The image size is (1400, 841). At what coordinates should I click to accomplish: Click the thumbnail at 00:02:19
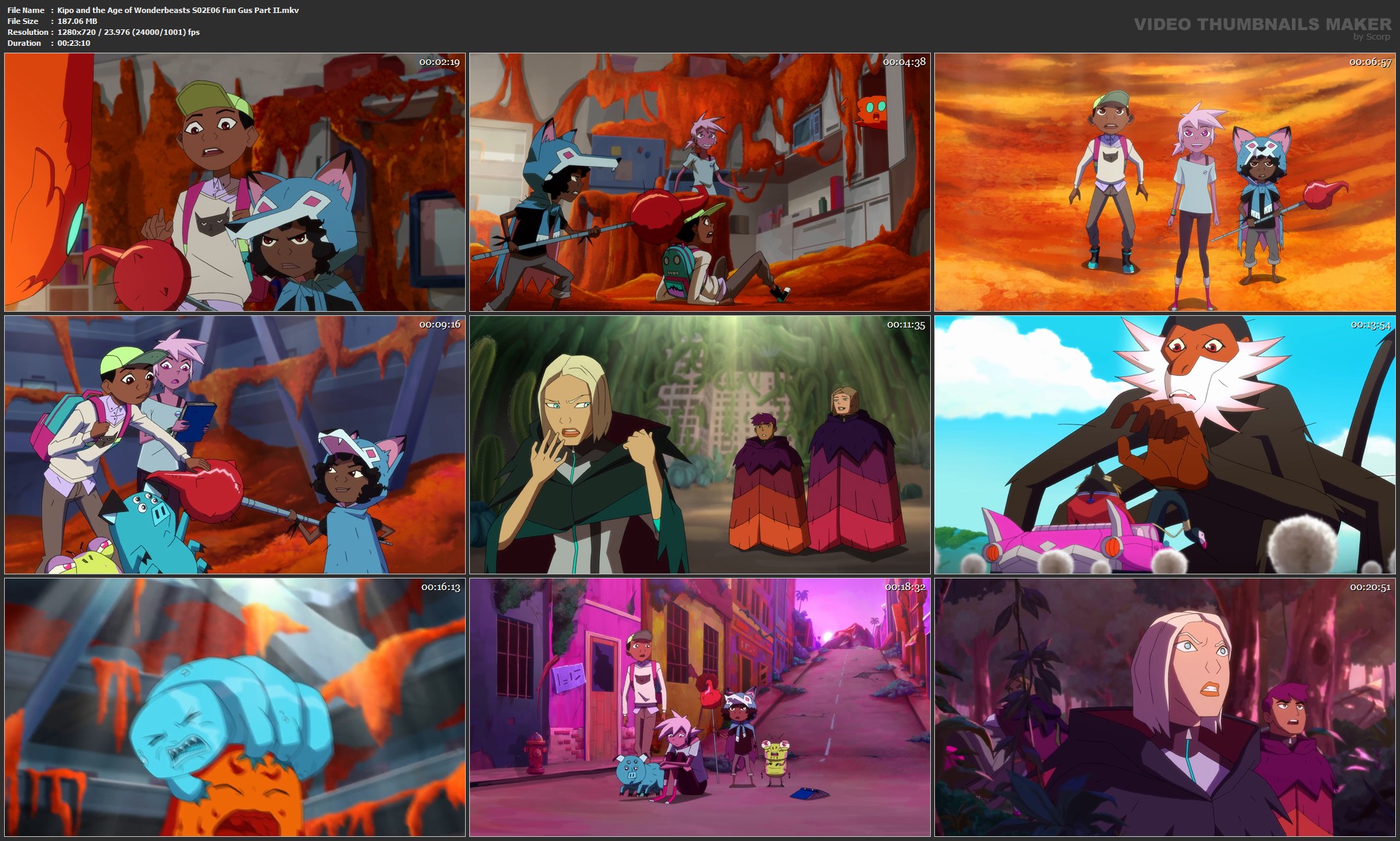235,183
